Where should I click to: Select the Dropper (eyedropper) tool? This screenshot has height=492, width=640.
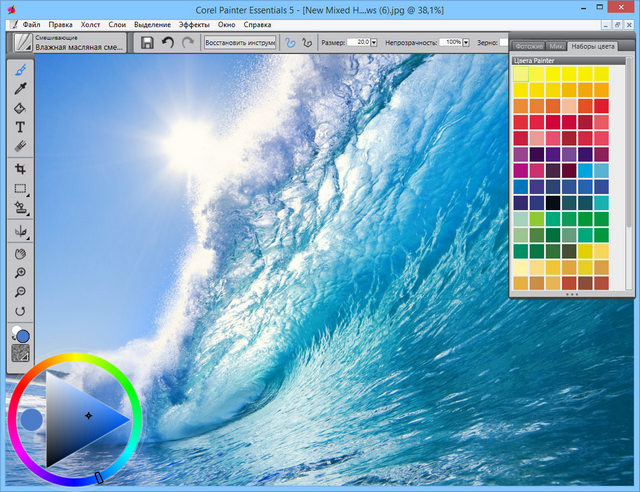click(x=20, y=90)
